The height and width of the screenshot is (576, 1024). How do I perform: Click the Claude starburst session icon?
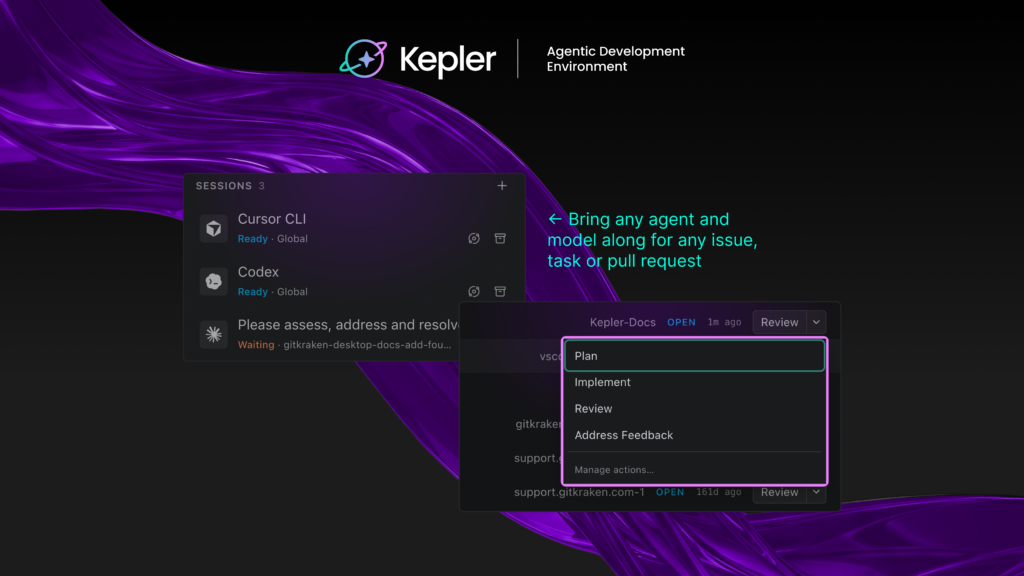click(x=214, y=334)
